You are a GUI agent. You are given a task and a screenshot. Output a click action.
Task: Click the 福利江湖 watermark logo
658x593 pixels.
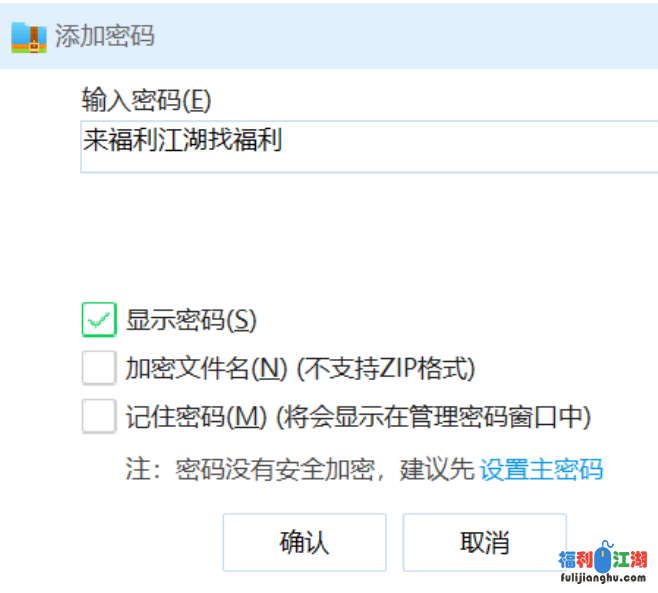click(x=603, y=560)
